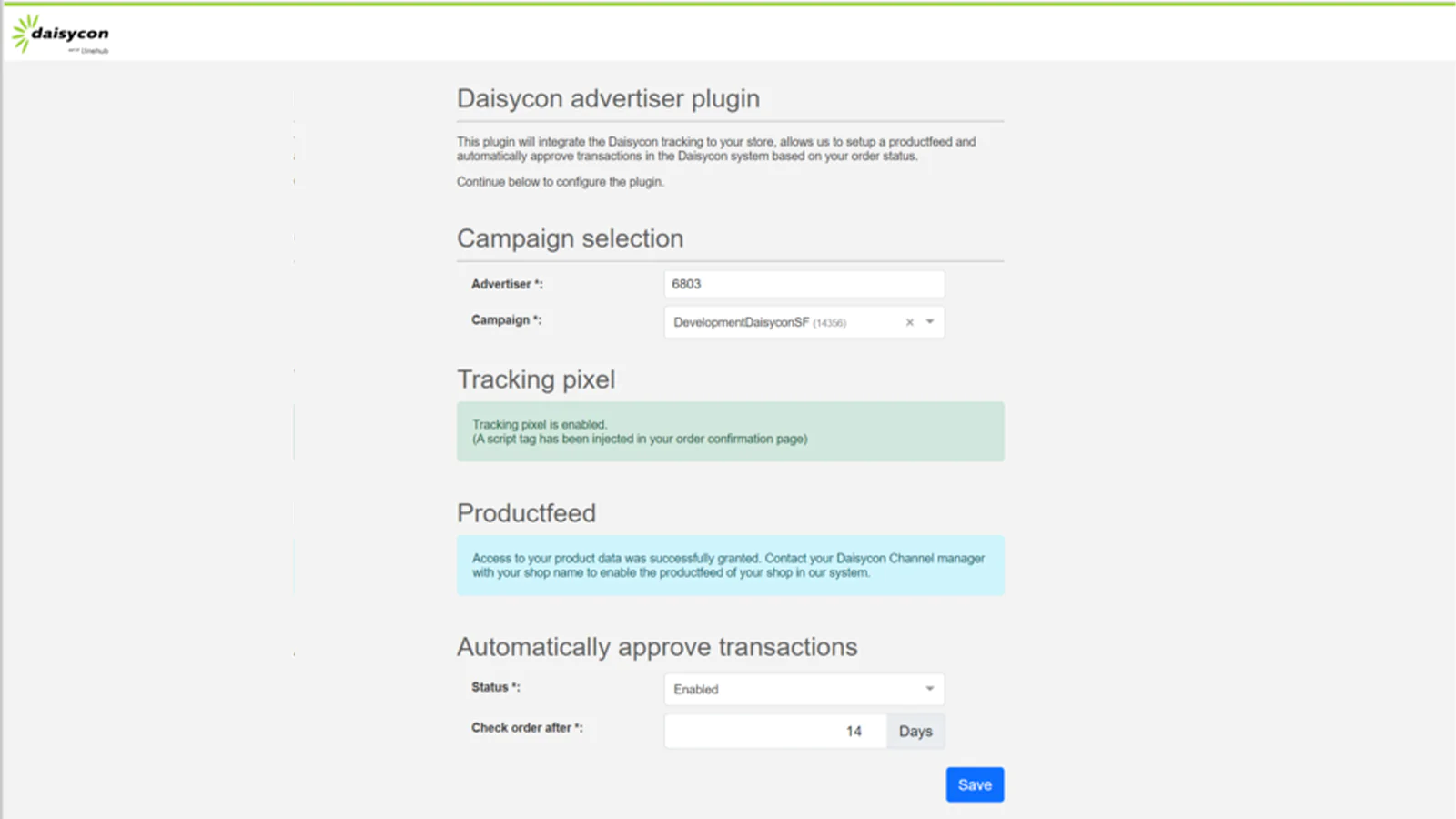Click the Productfeed heading

(526, 513)
